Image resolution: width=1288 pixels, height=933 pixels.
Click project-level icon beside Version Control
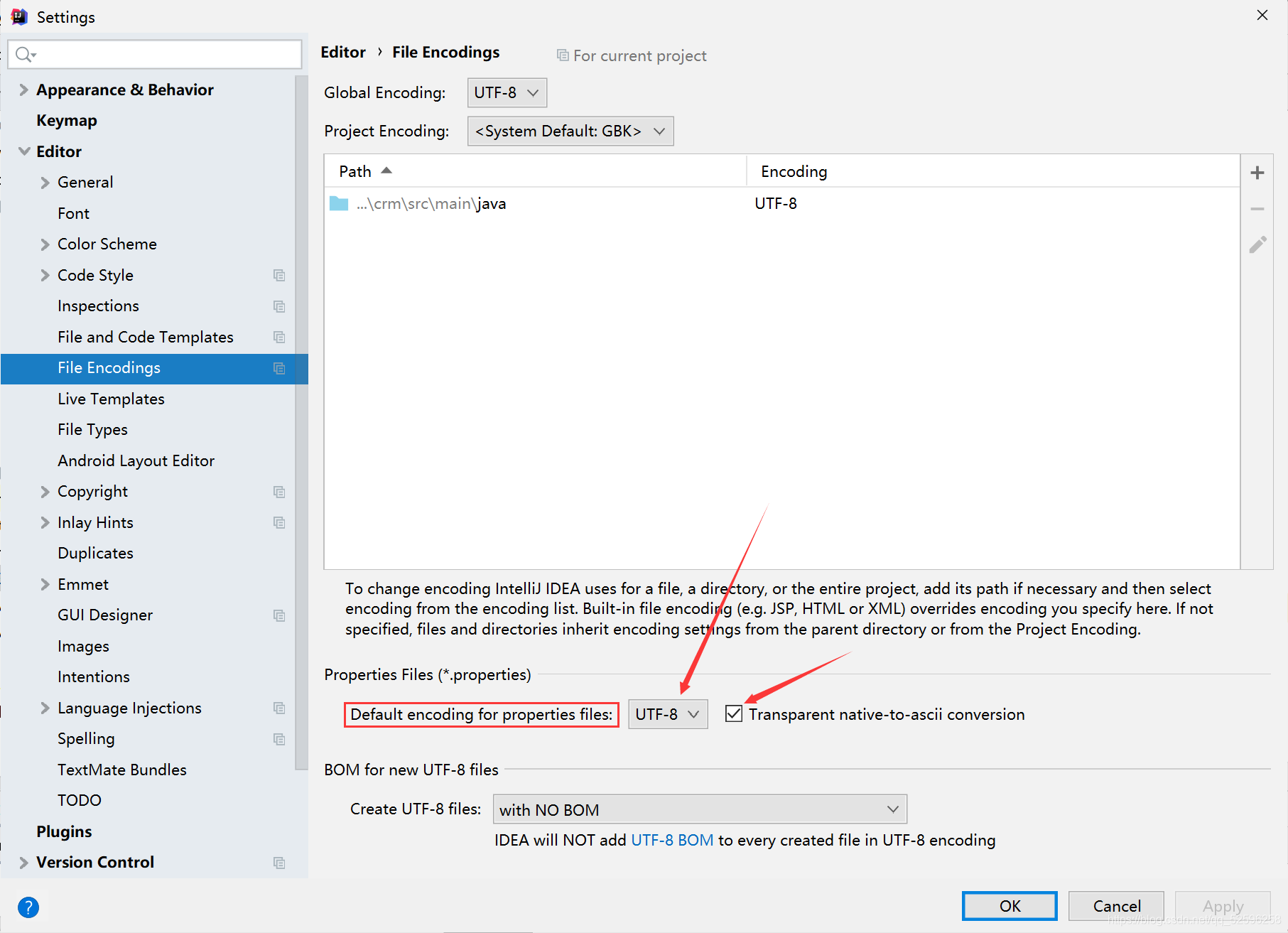[x=279, y=863]
